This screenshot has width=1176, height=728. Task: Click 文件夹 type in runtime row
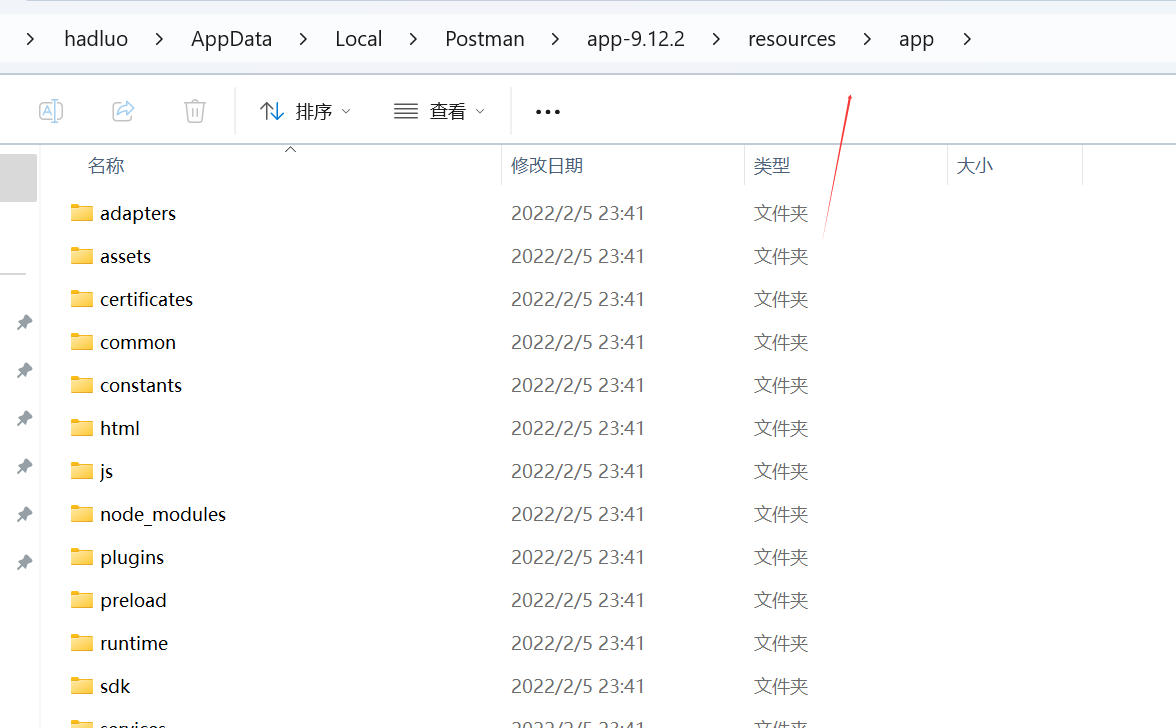[781, 643]
